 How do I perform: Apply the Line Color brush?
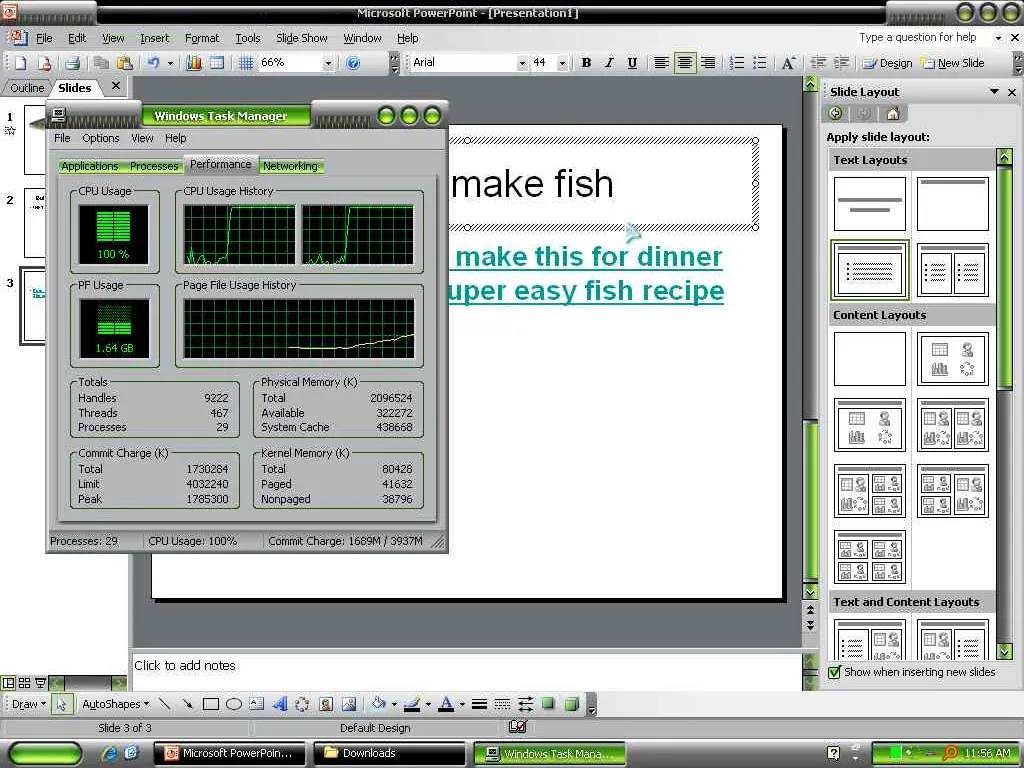click(x=412, y=704)
